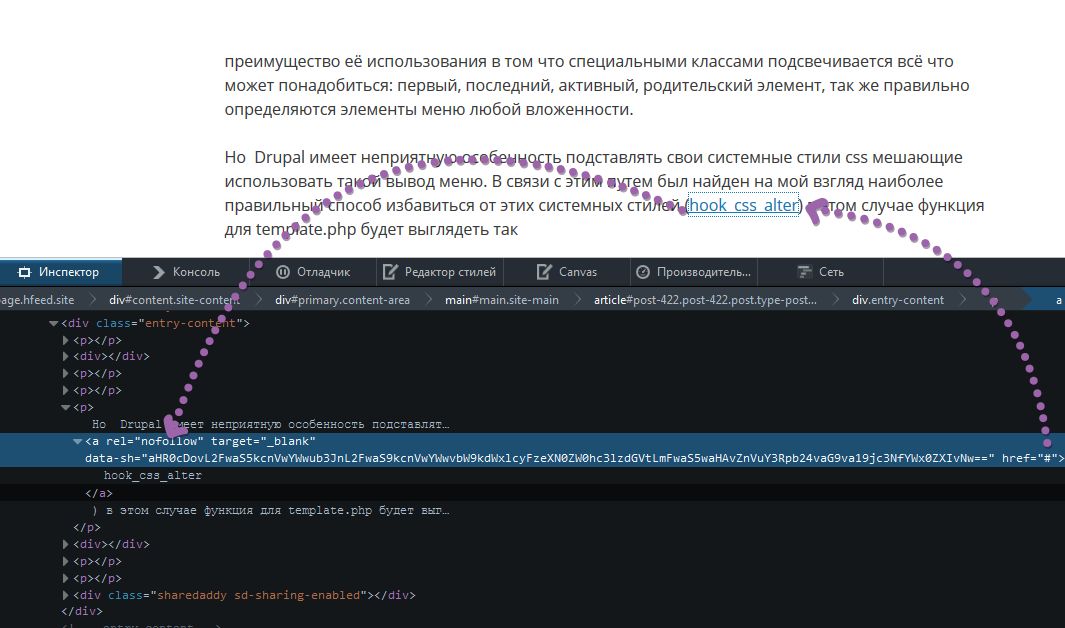Viewport: 1065px width, 628px height.
Task: Click the Отладчик pause icon
Action: (x=283, y=272)
